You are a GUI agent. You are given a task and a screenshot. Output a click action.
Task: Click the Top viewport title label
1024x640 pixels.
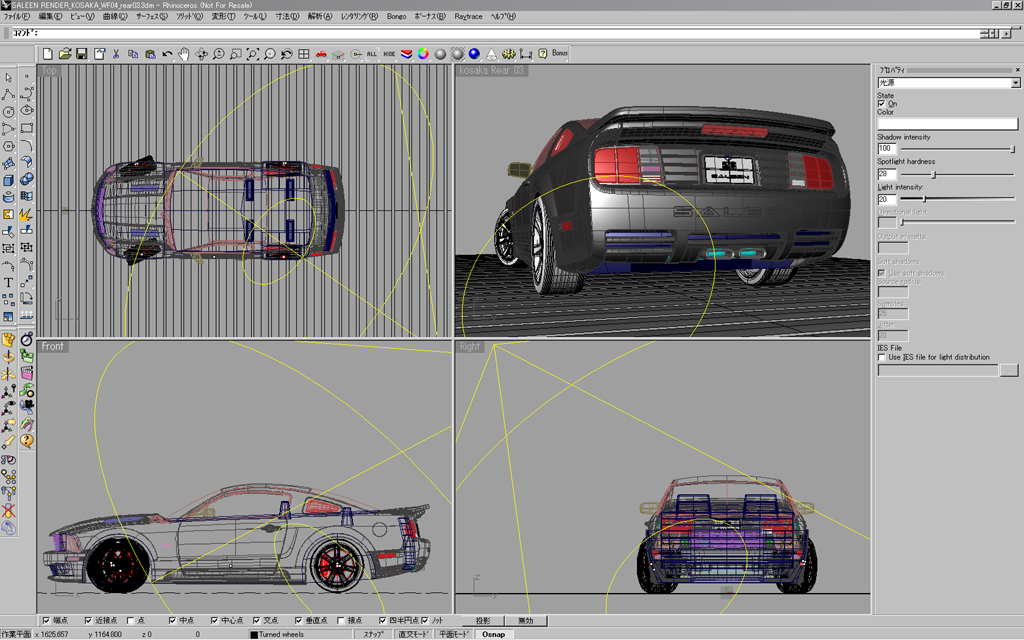[50, 71]
